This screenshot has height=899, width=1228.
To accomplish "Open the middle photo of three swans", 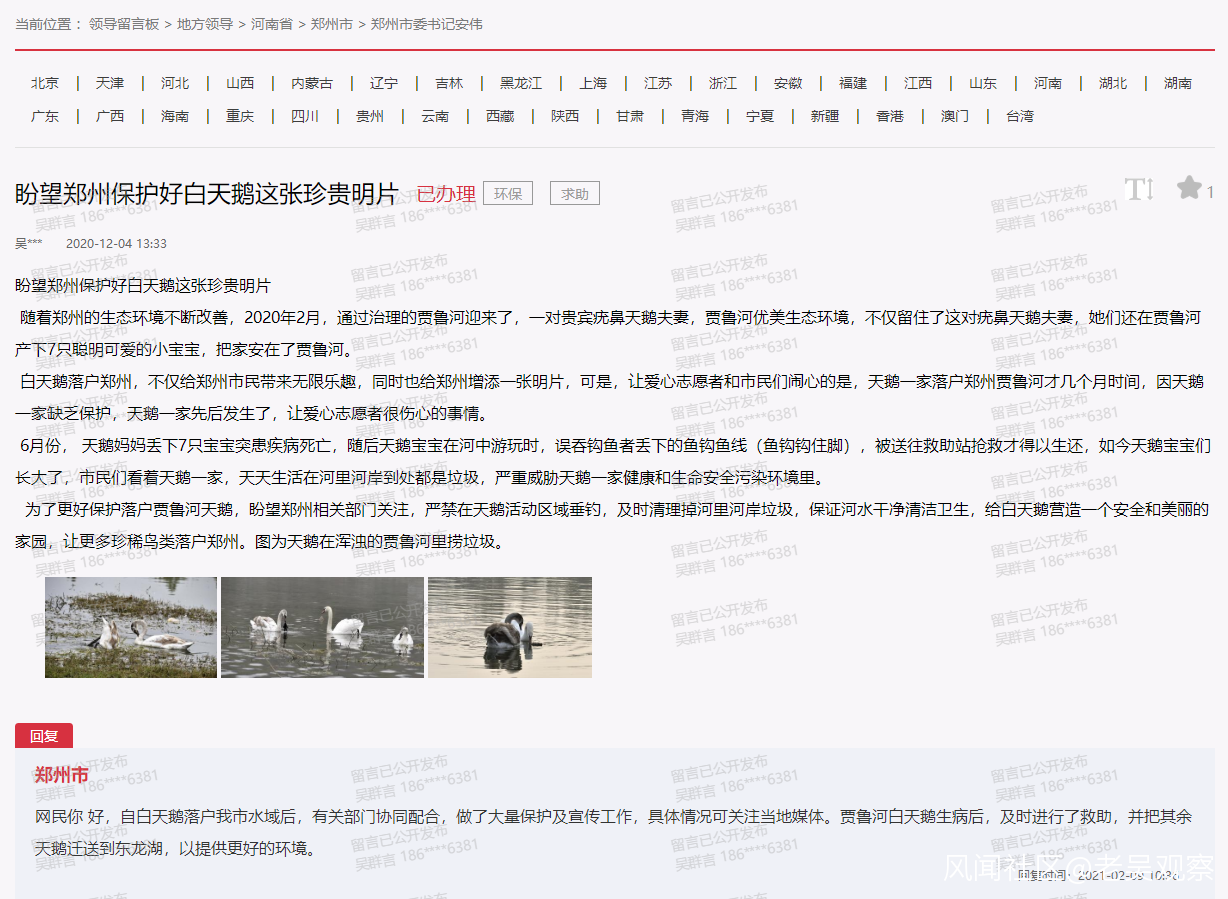I will pyautogui.click(x=322, y=627).
